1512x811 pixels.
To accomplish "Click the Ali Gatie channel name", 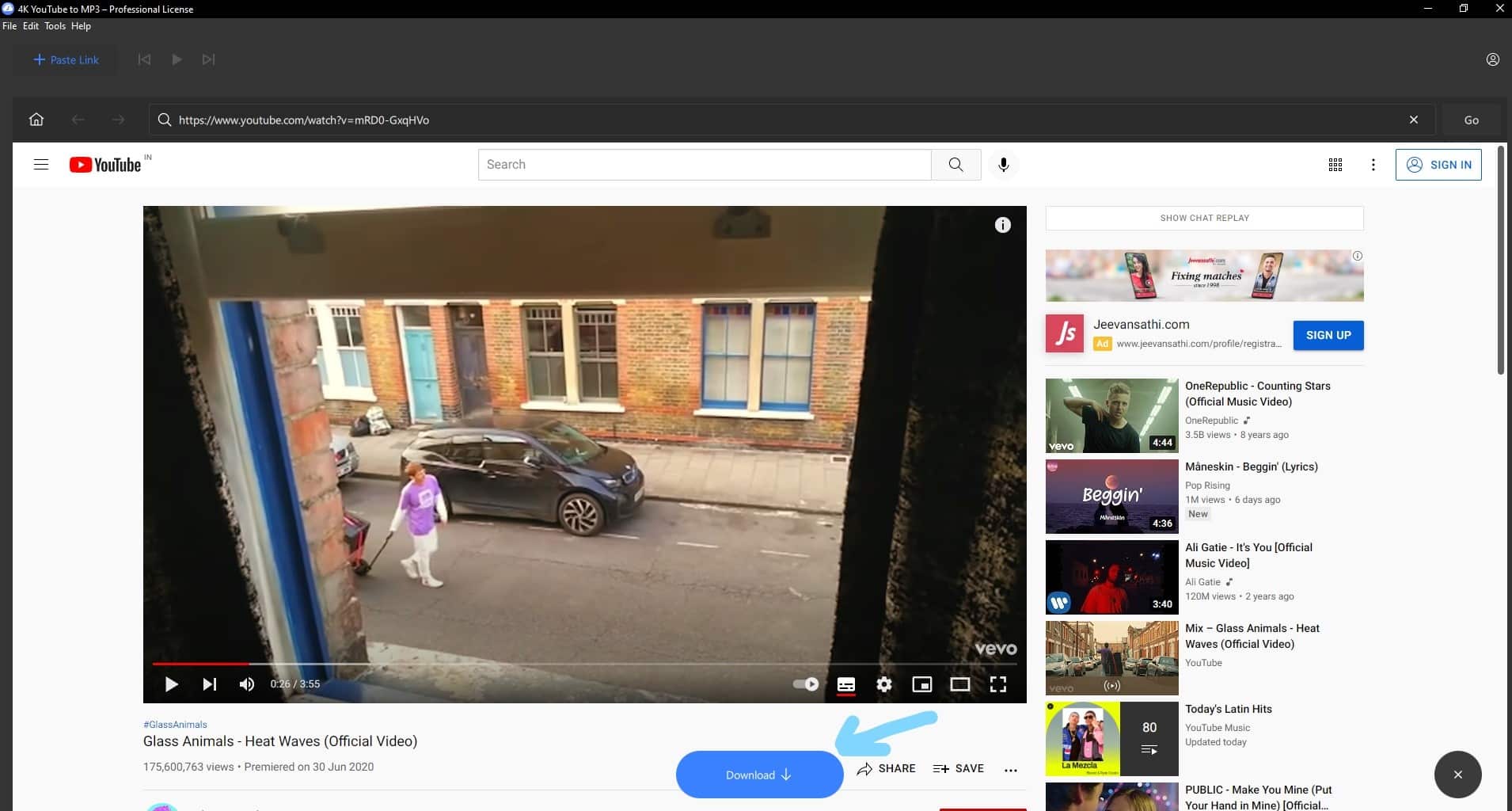I will (x=1202, y=582).
